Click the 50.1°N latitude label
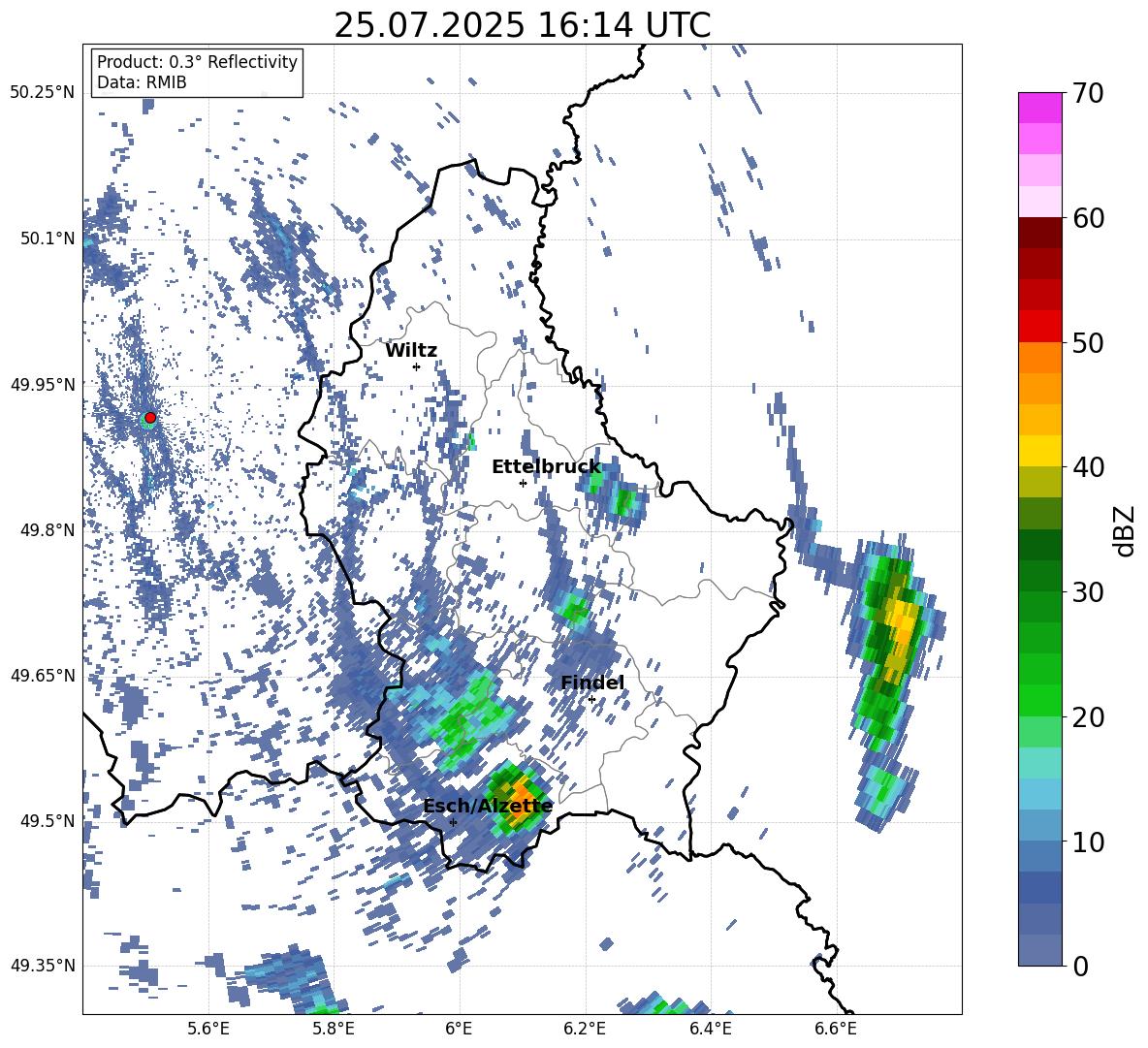Screen dimensions: 1148x1048 48,238
